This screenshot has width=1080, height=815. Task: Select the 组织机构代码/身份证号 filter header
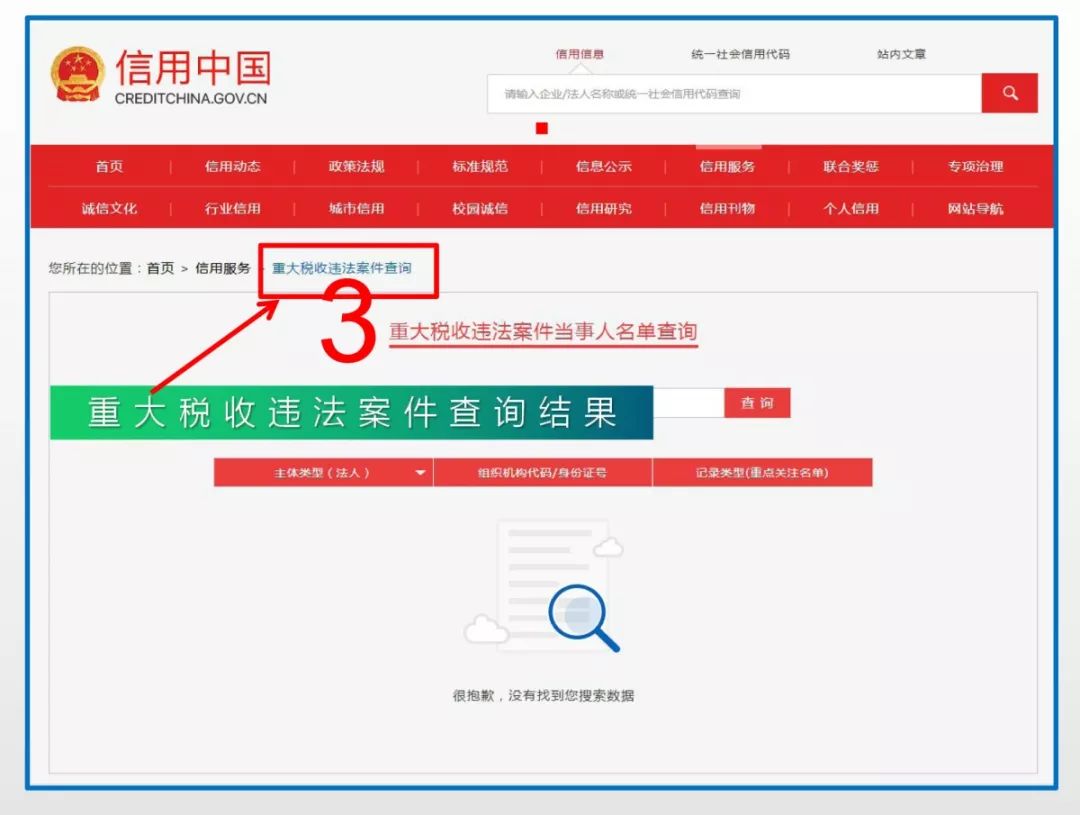click(543, 471)
